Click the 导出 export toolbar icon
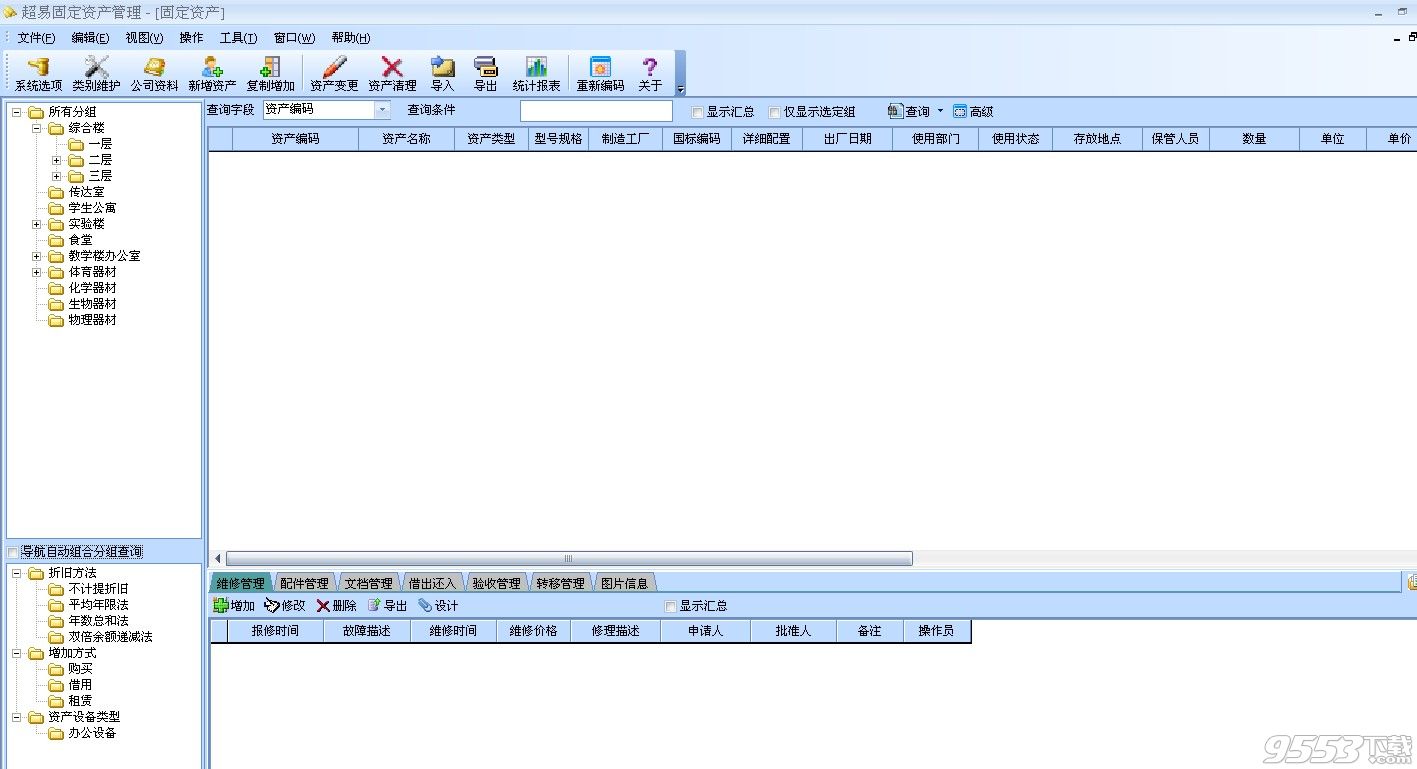Image resolution: width=1417 pixels, height=769 pixels. pyautogui.click(x=485, y=74)
